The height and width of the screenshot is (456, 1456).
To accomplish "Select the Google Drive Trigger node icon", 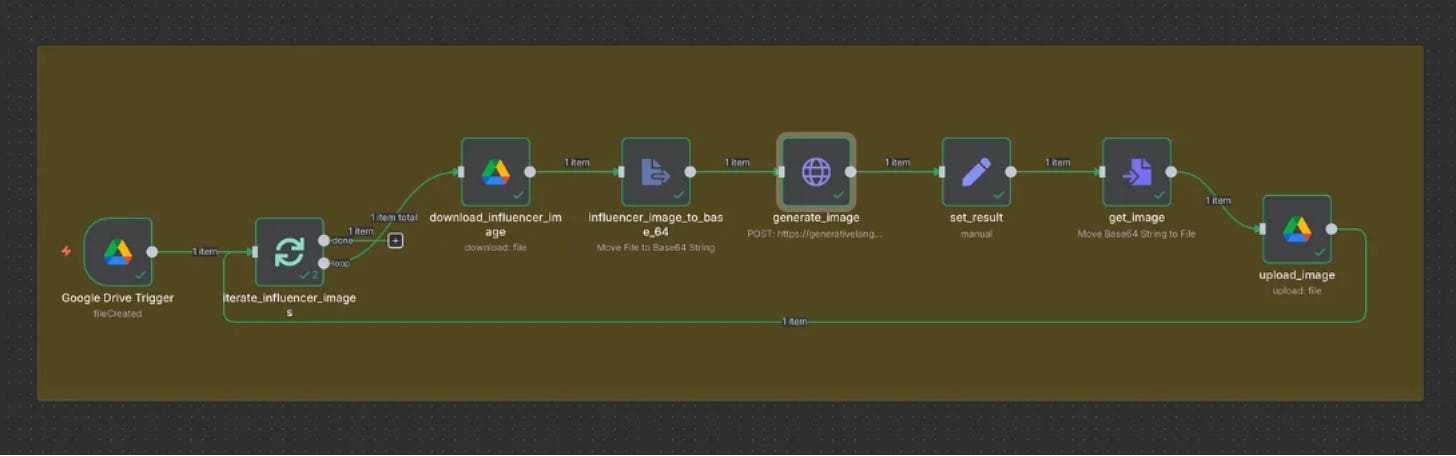I will pos(118,252).
